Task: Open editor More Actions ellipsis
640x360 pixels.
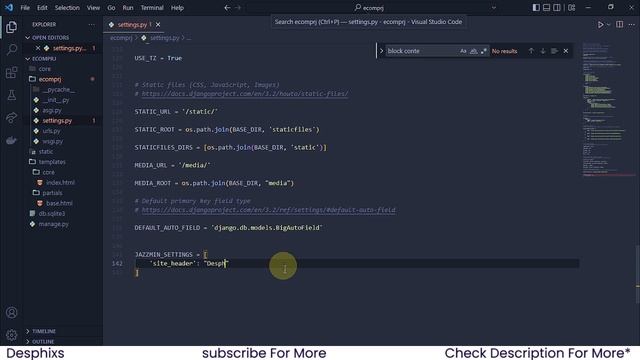Action: [x=631, y=24]
